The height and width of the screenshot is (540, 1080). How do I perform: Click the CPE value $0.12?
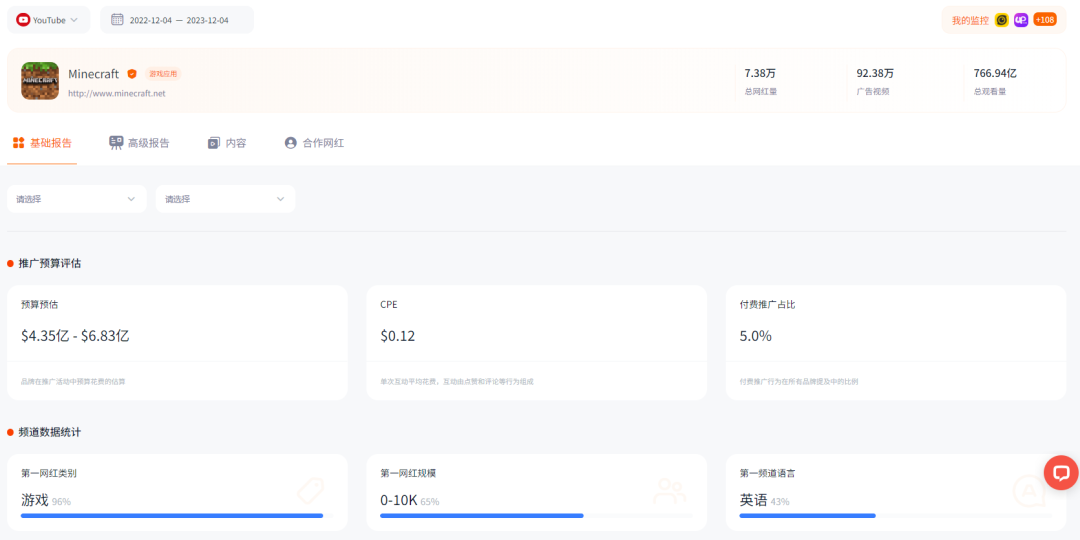pyautogui.click(x=397, y=336)
